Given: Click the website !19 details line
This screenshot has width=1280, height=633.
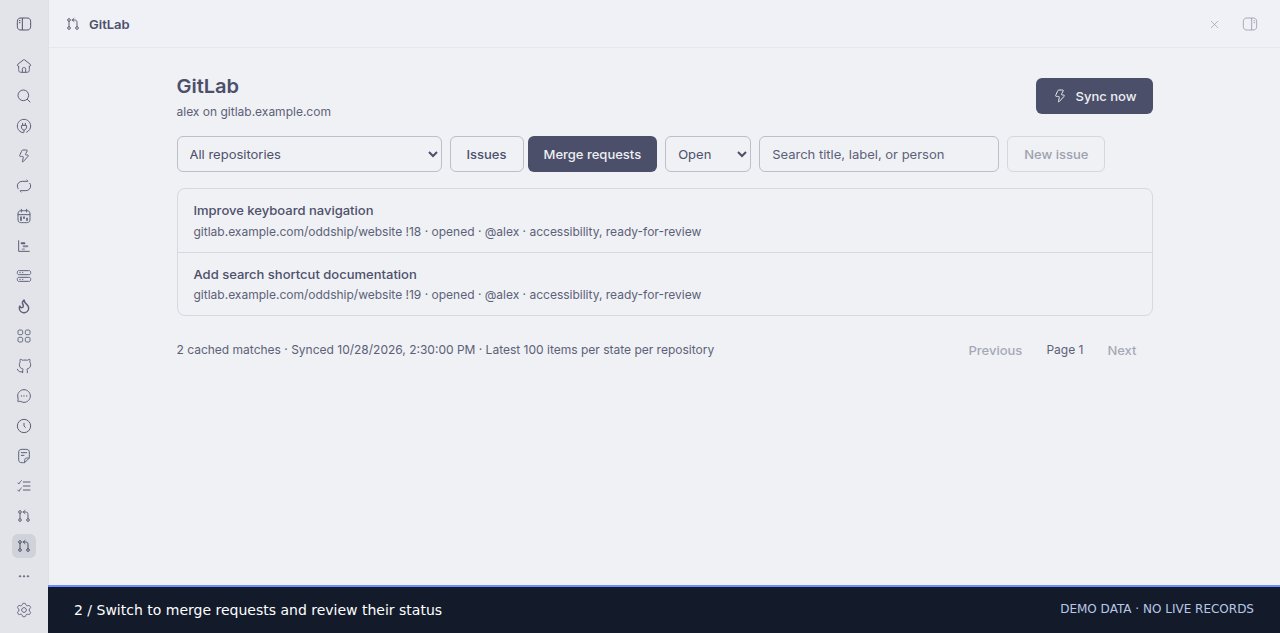Looking at the screenshot, I should 447,295.
